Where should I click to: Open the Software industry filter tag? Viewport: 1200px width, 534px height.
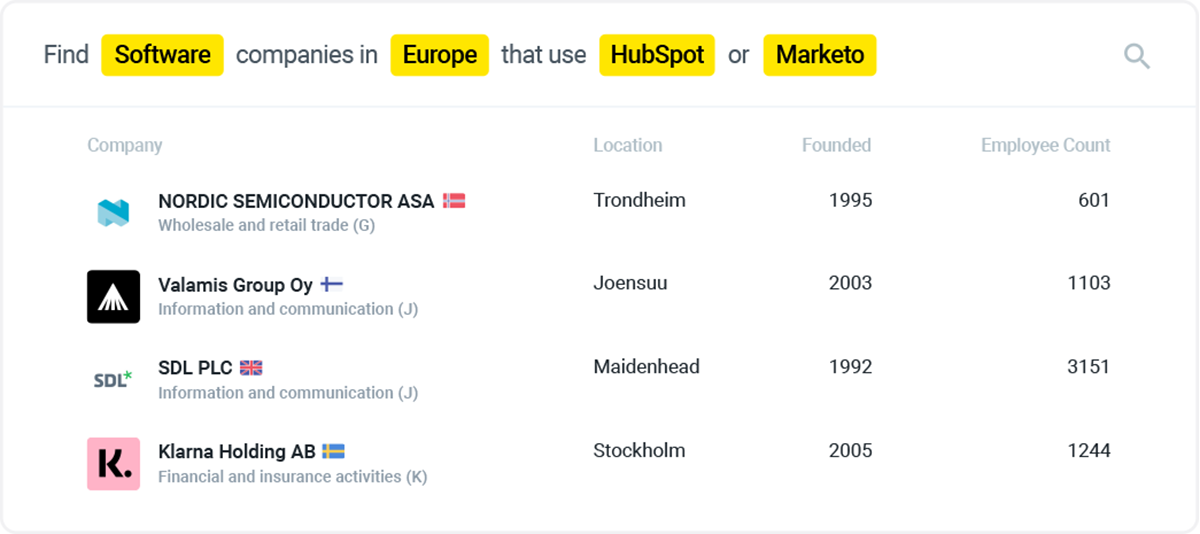162,55
